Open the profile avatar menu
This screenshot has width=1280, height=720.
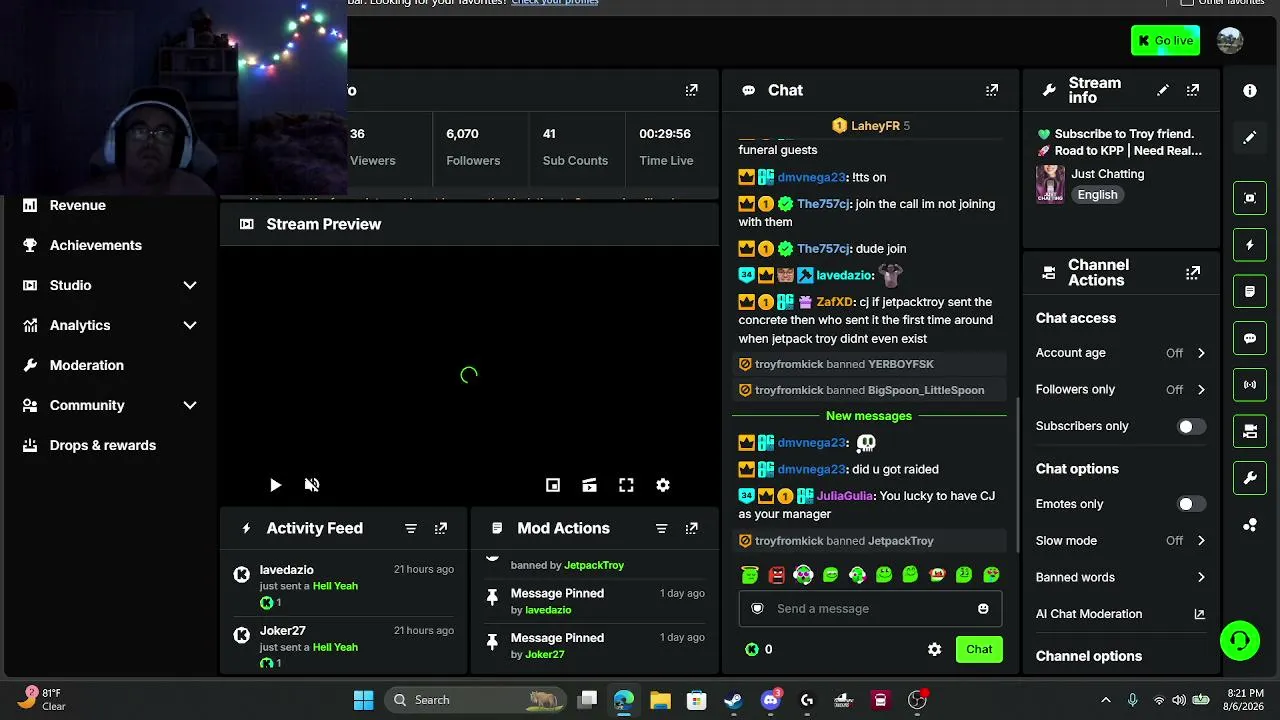click(x=1230, y=41)
